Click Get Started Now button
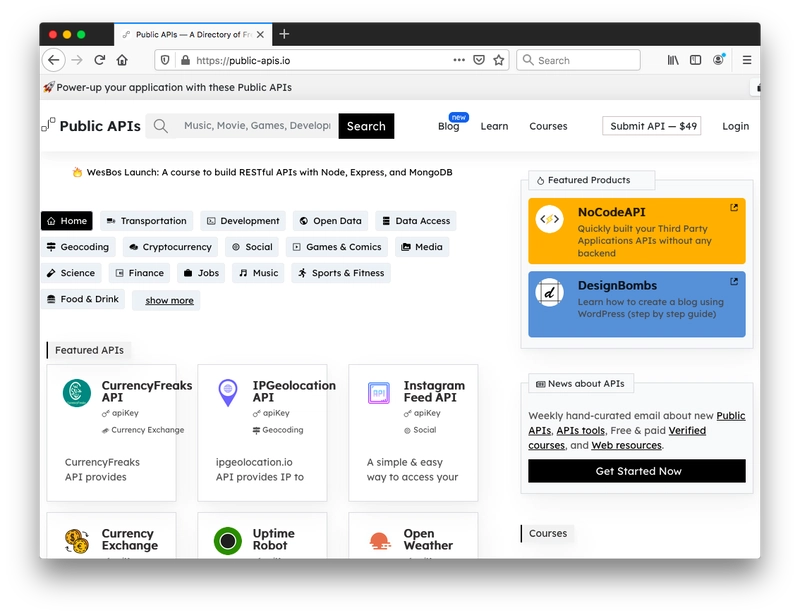 click(637, 471)
